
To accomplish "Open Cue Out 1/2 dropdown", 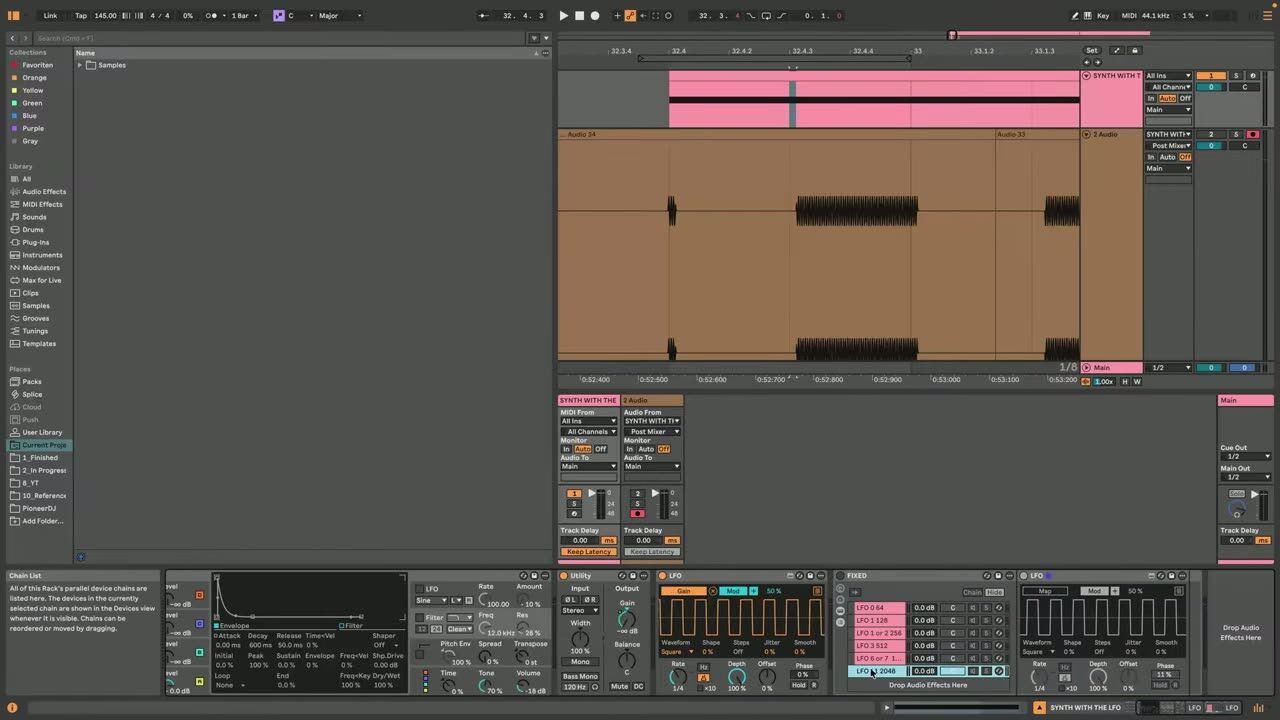I will pyautogui.click(x=1245, y=456).
